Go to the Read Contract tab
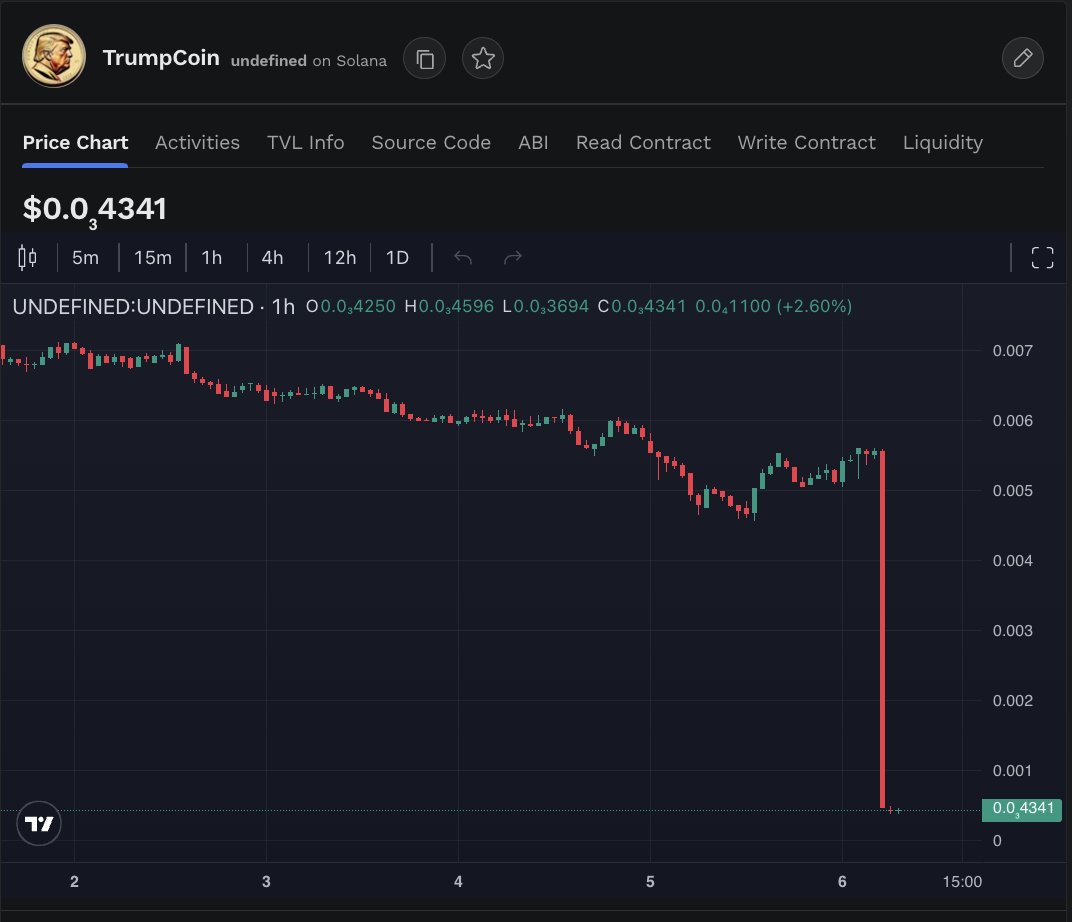Image resolution: width=1072 pixels, height=922 pixels. coord(643,142)
